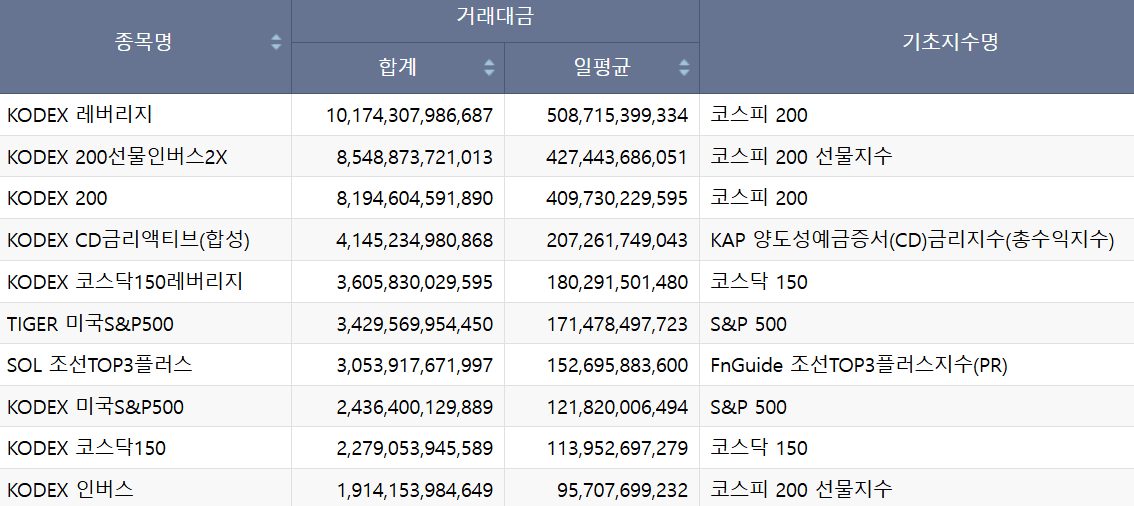Select the KODEX 코스닥150 name cell

coord(87,448)
